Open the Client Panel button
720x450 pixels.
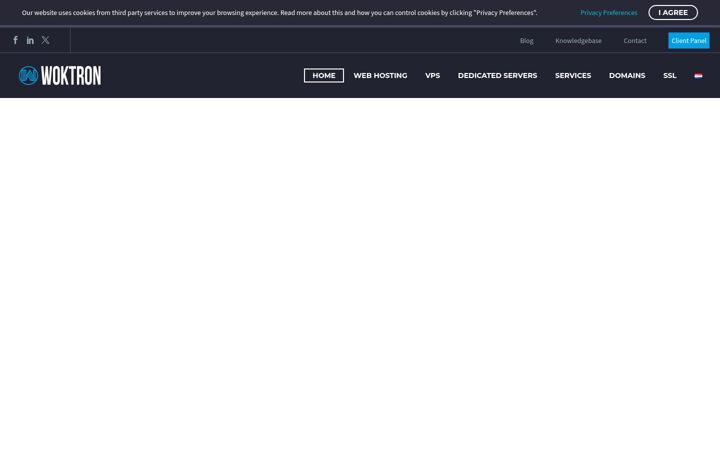tap(689, 40)
